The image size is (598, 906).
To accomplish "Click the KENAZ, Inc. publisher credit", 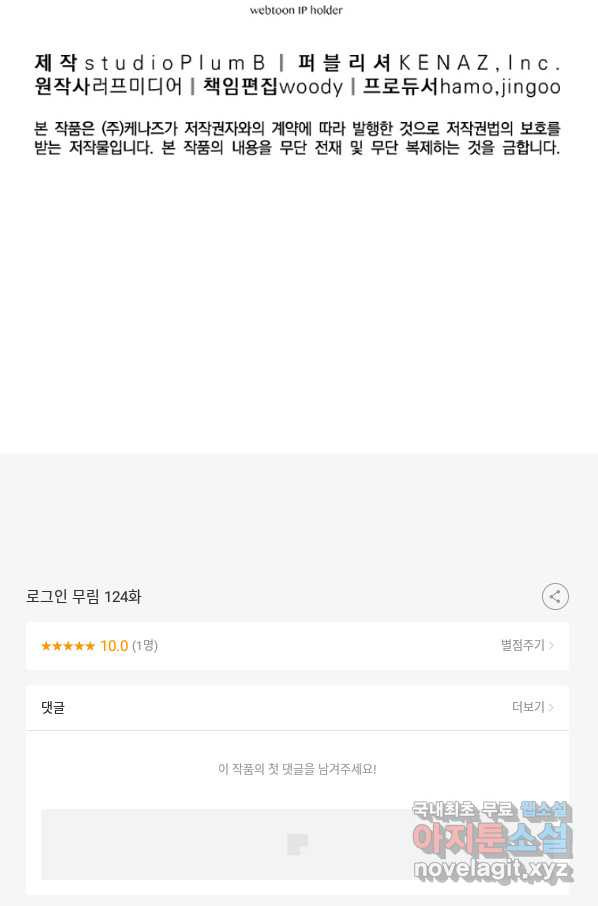I will 480,62.
